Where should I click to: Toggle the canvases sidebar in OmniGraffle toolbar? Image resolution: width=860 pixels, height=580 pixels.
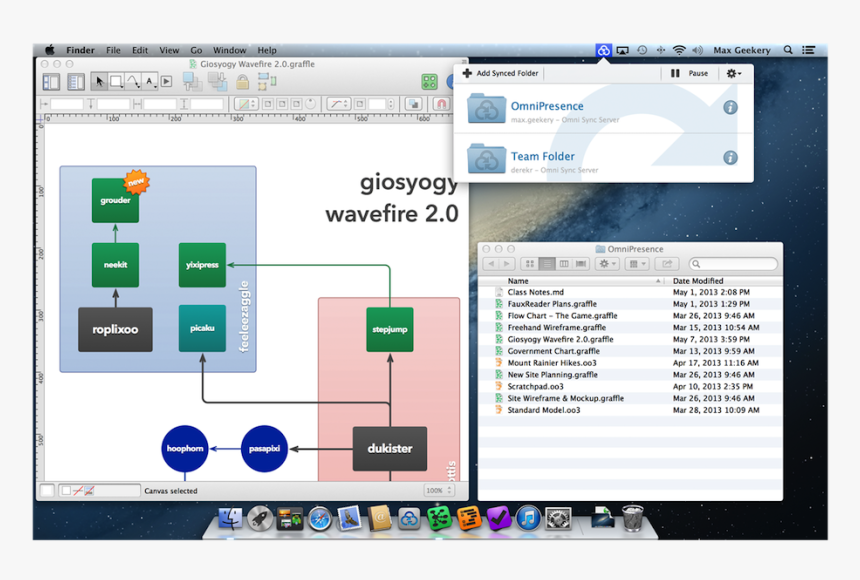[51, 82]
